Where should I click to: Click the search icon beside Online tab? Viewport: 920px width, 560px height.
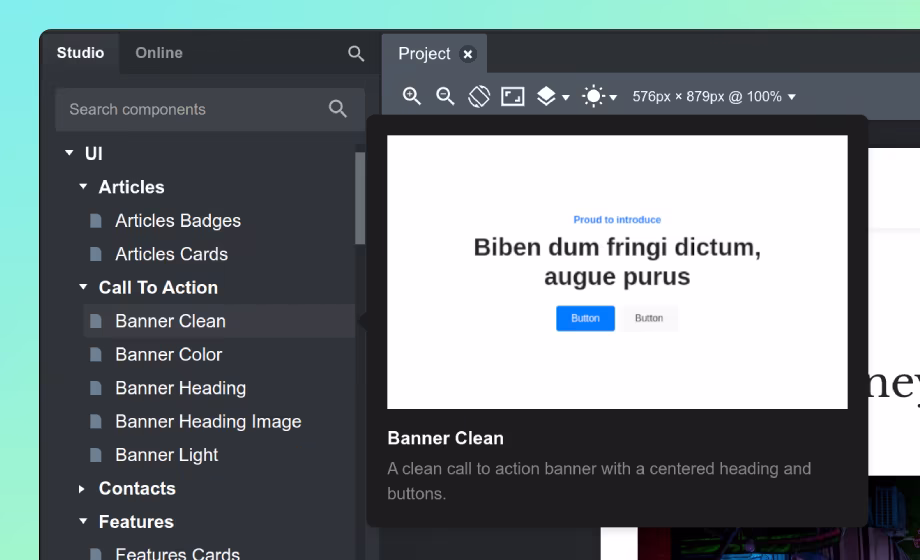pos(356,53)
